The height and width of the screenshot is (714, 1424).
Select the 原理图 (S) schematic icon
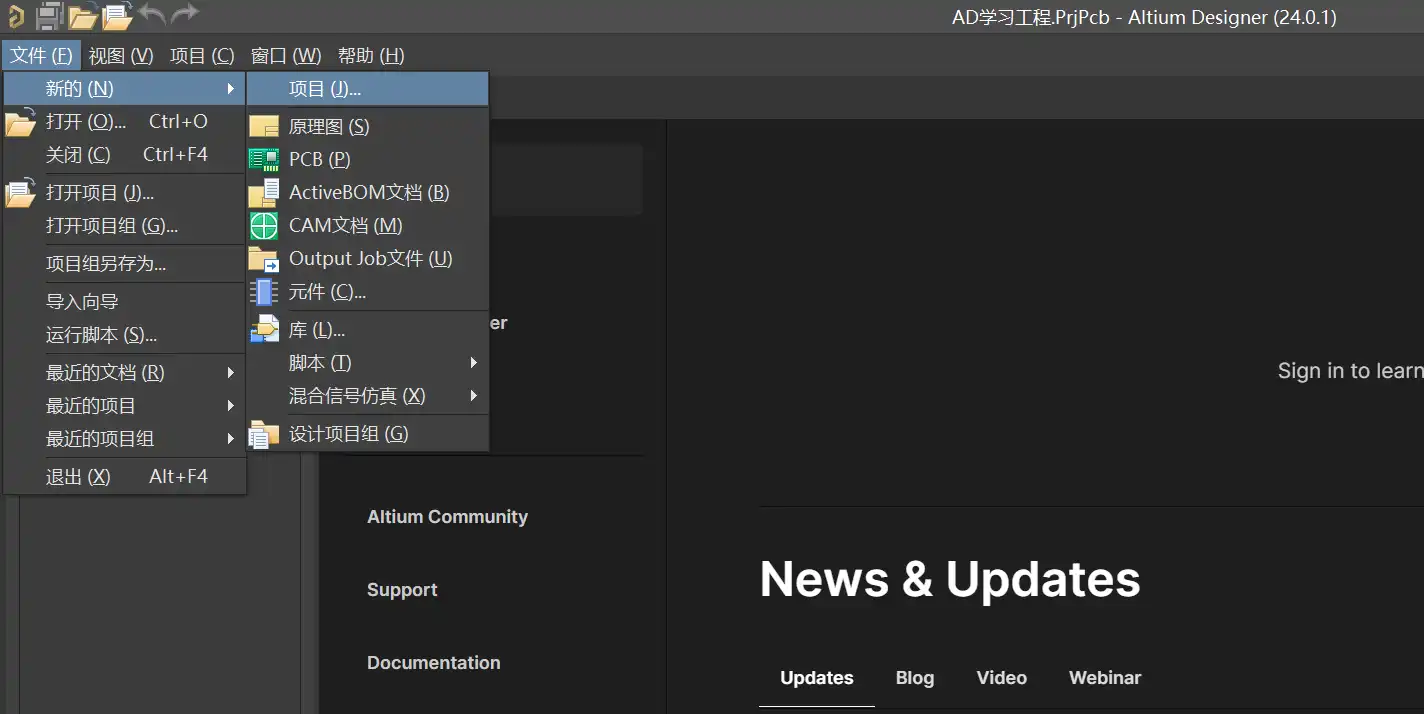263,127
